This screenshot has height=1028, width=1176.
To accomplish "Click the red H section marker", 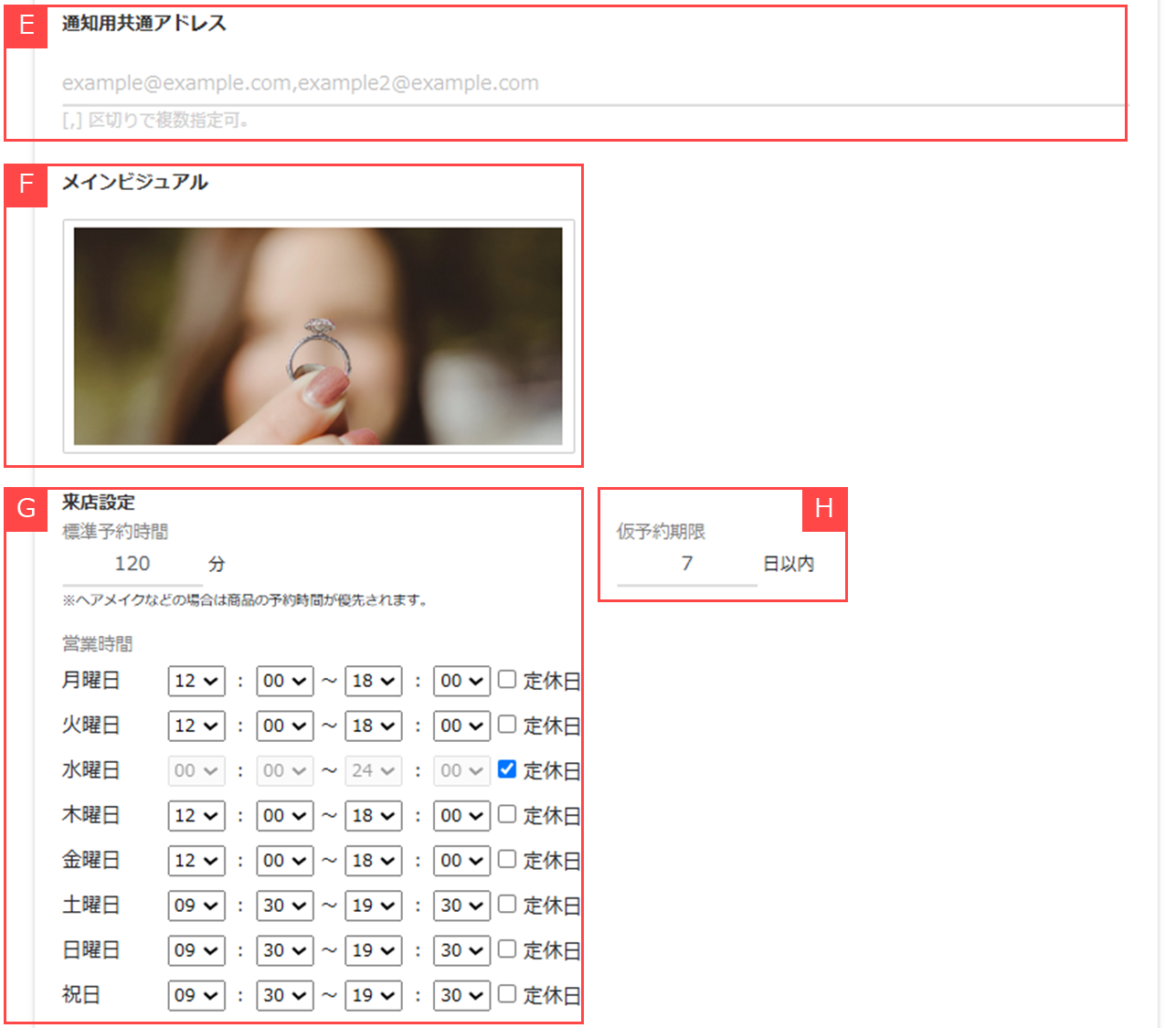I will click(824, 509).
